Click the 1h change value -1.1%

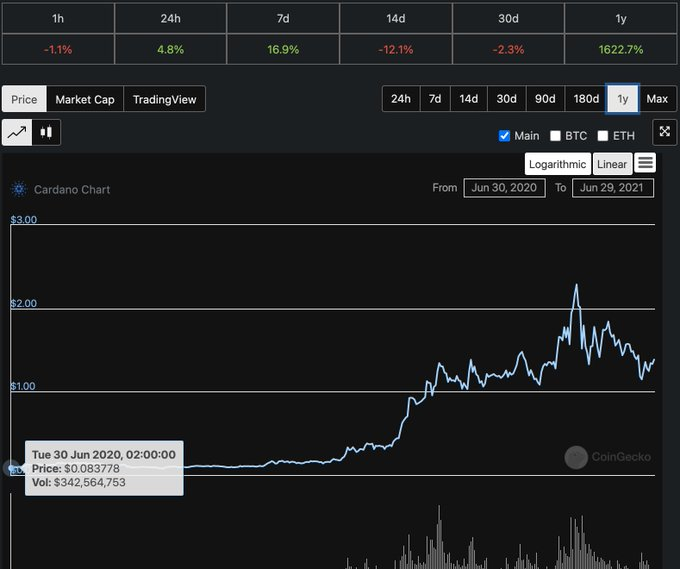(x=58, y=49)
